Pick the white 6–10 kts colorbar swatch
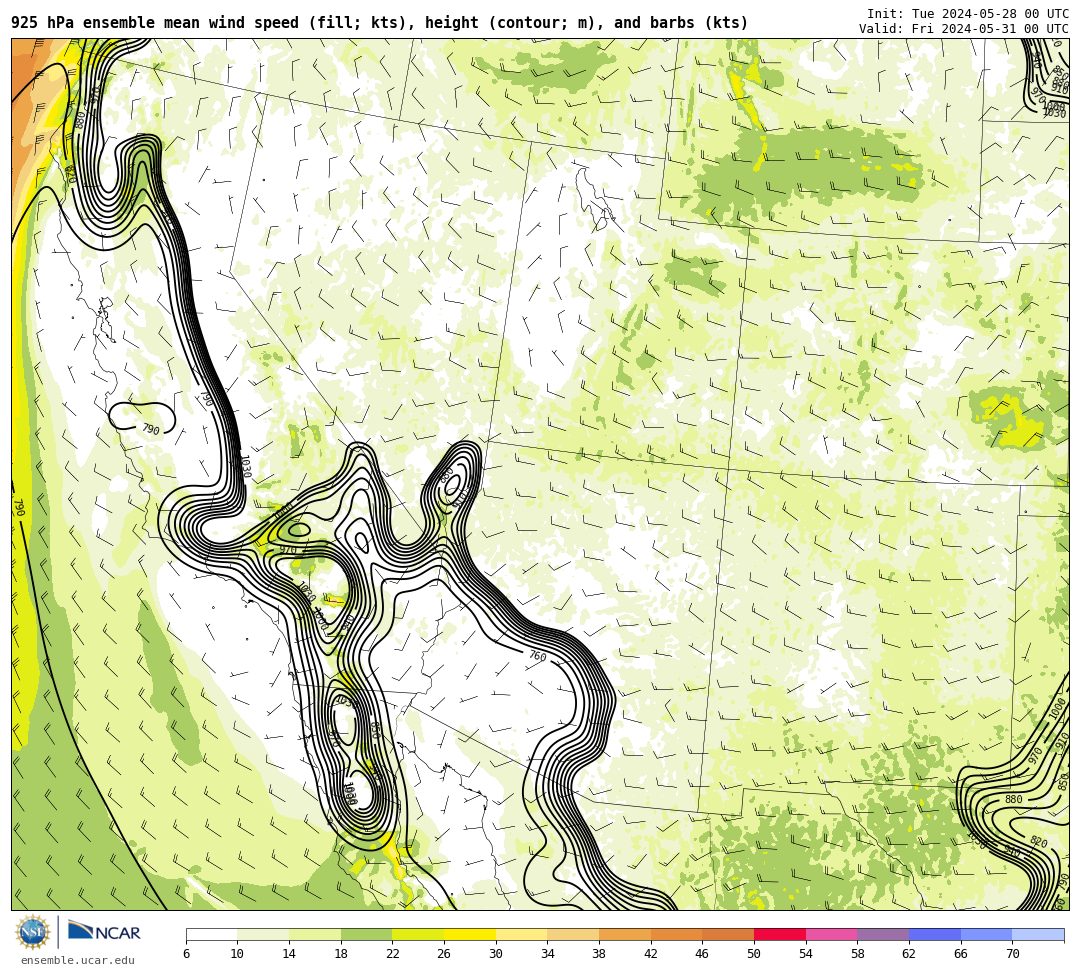1080x973 pixels. coord(212,934)
